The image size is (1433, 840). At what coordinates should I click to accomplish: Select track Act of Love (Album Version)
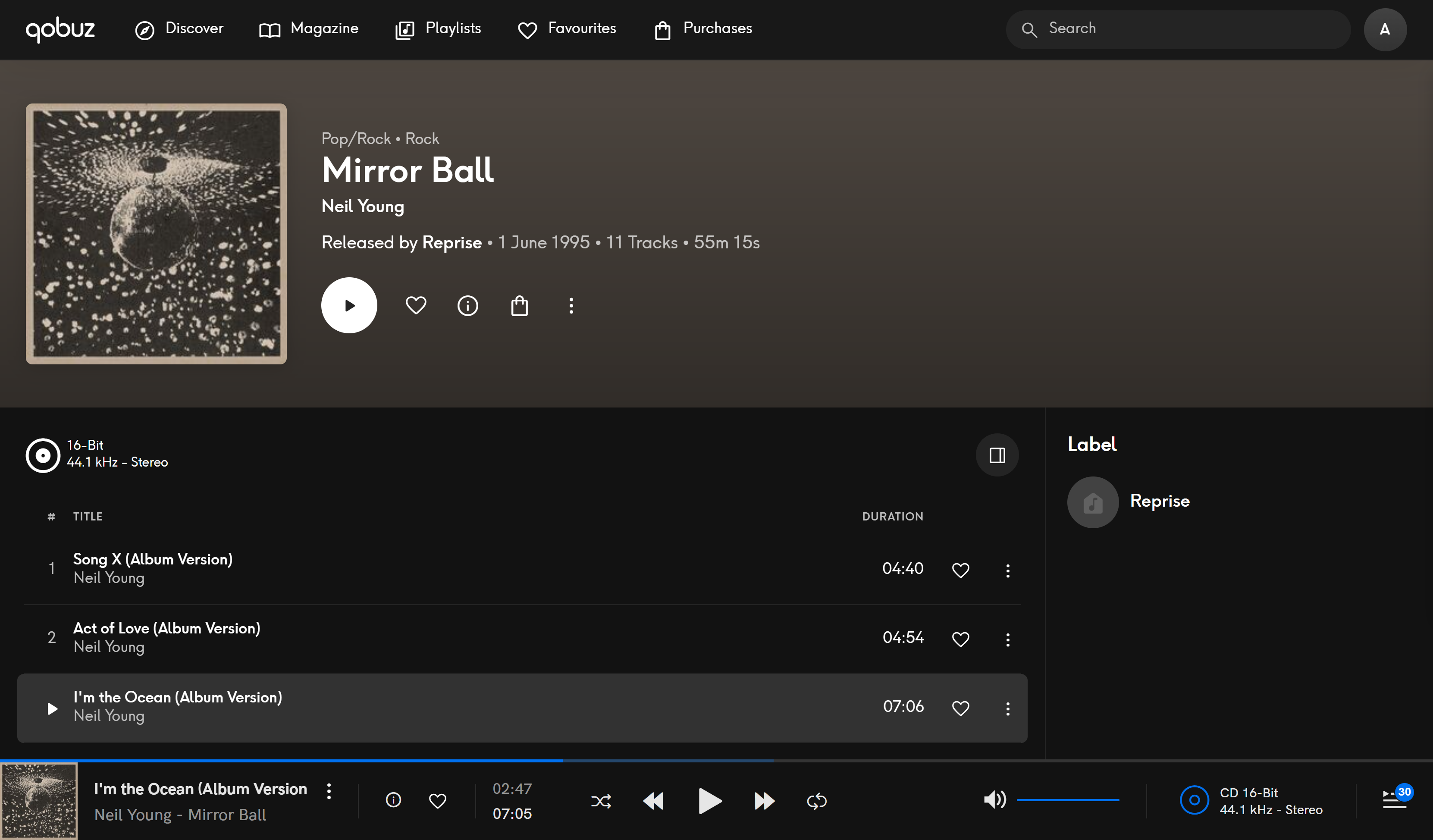point(523,638)
